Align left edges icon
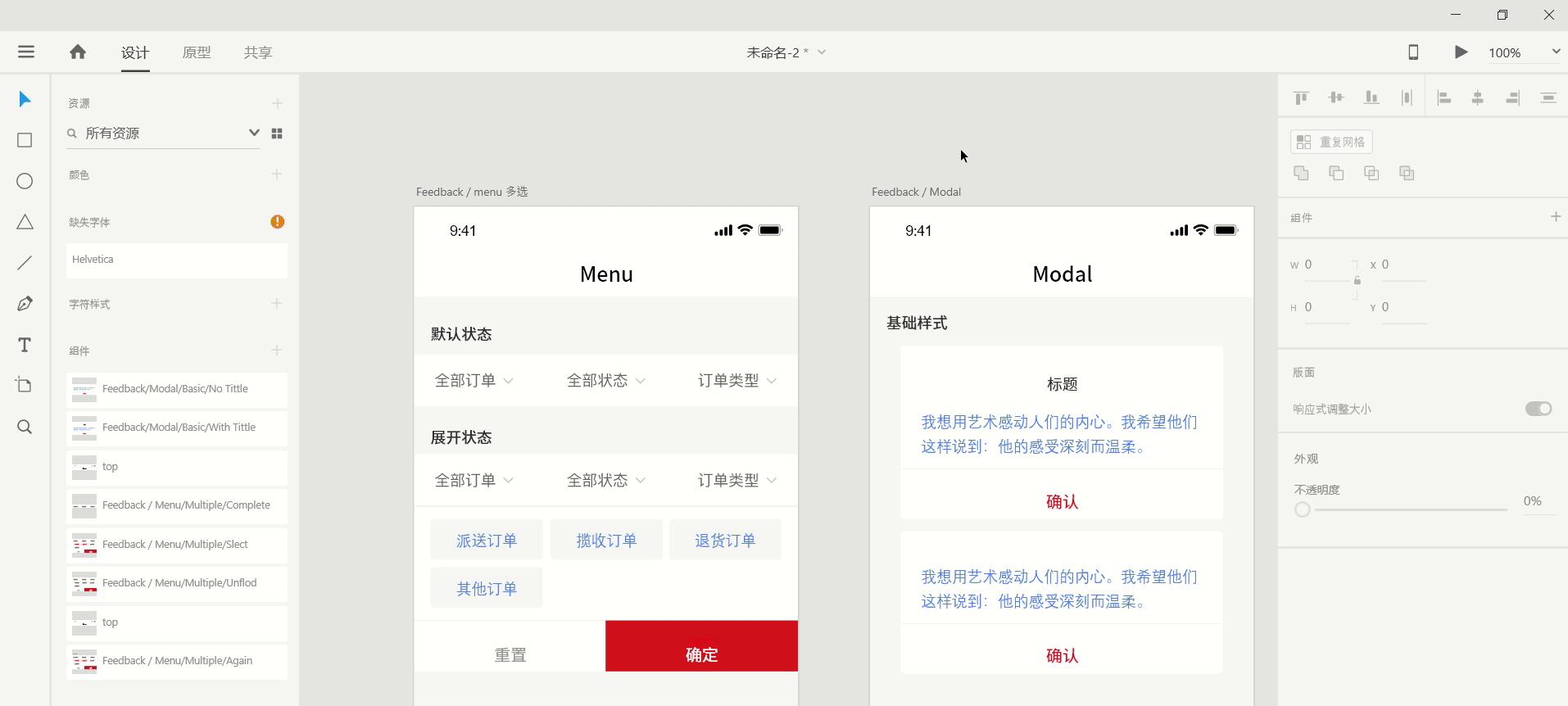 click(x=1444, y=98)
